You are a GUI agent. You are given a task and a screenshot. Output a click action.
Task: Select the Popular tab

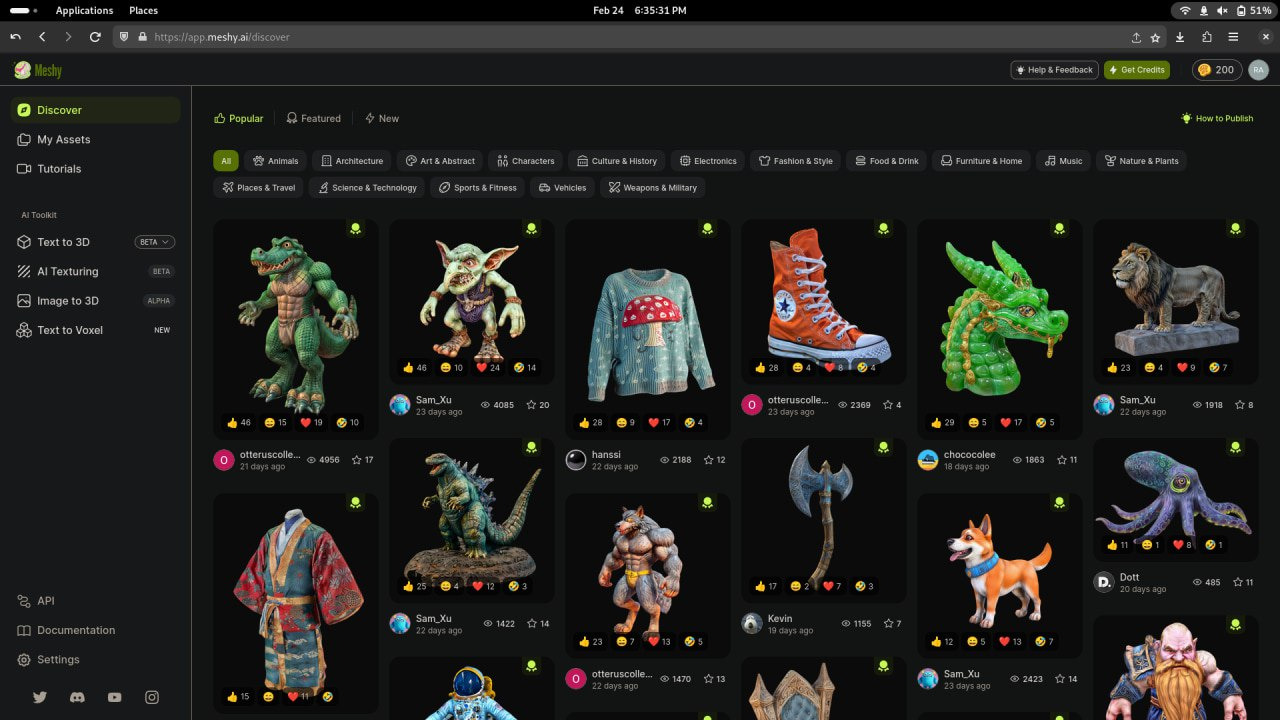pos(238,118)
